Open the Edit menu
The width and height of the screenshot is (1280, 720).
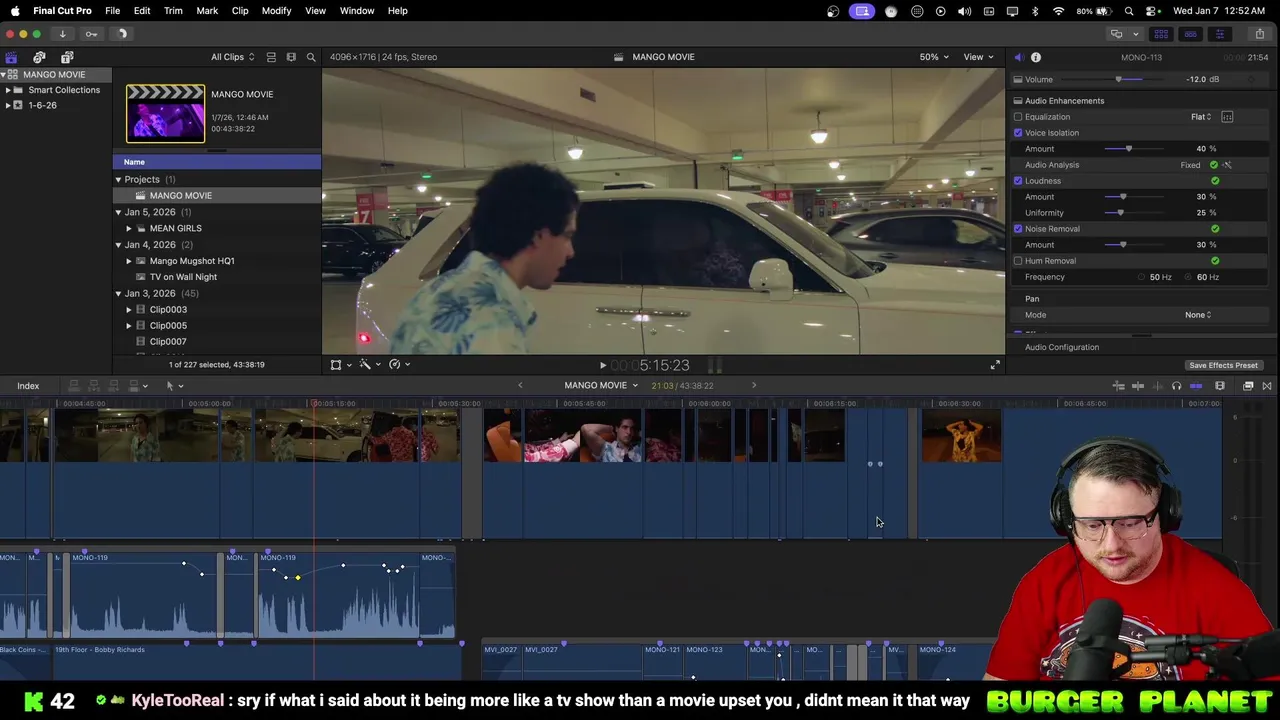point(142,11)
